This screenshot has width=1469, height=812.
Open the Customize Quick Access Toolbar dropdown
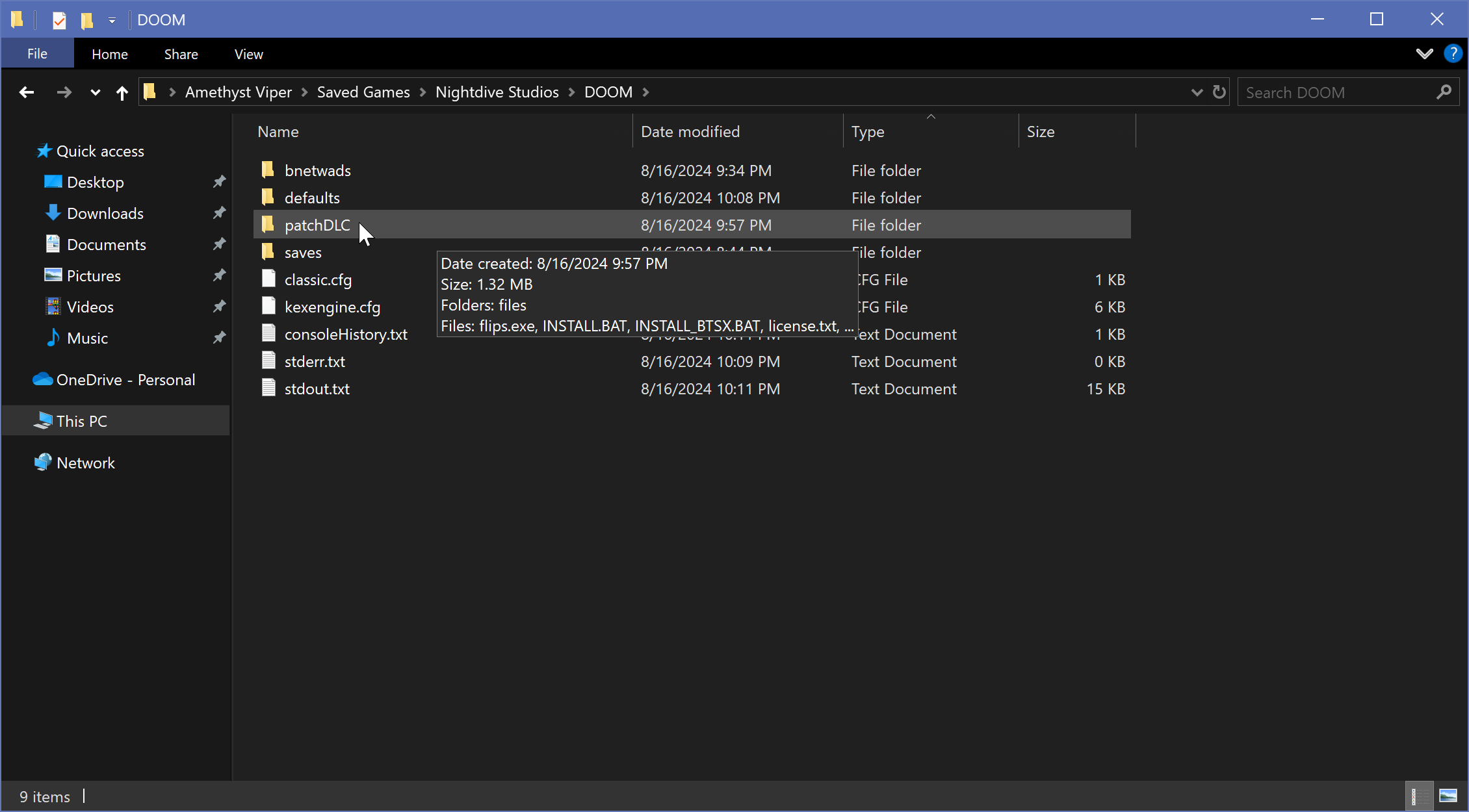point(112,20)
